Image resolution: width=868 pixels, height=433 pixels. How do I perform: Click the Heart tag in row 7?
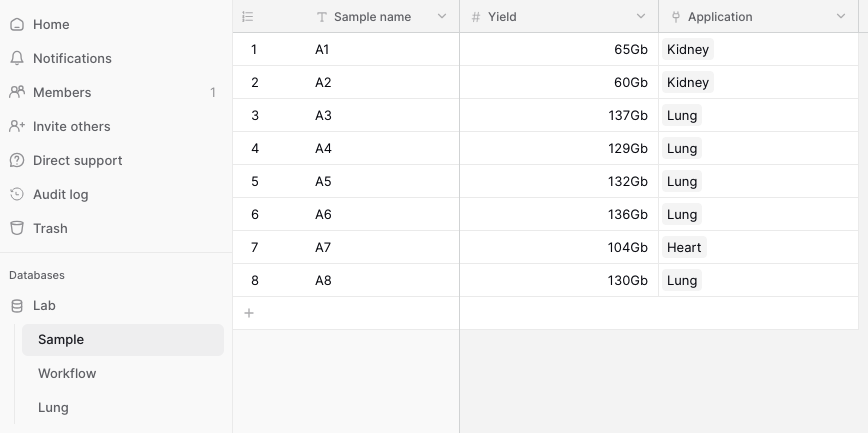684,248
